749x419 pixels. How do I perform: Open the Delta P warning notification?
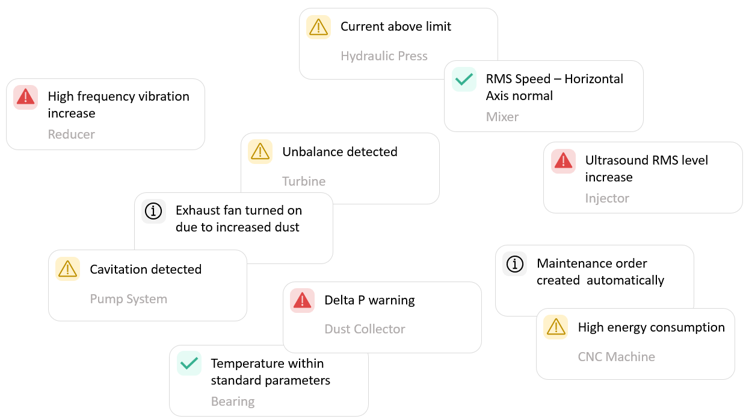click(x=369, y=300)
